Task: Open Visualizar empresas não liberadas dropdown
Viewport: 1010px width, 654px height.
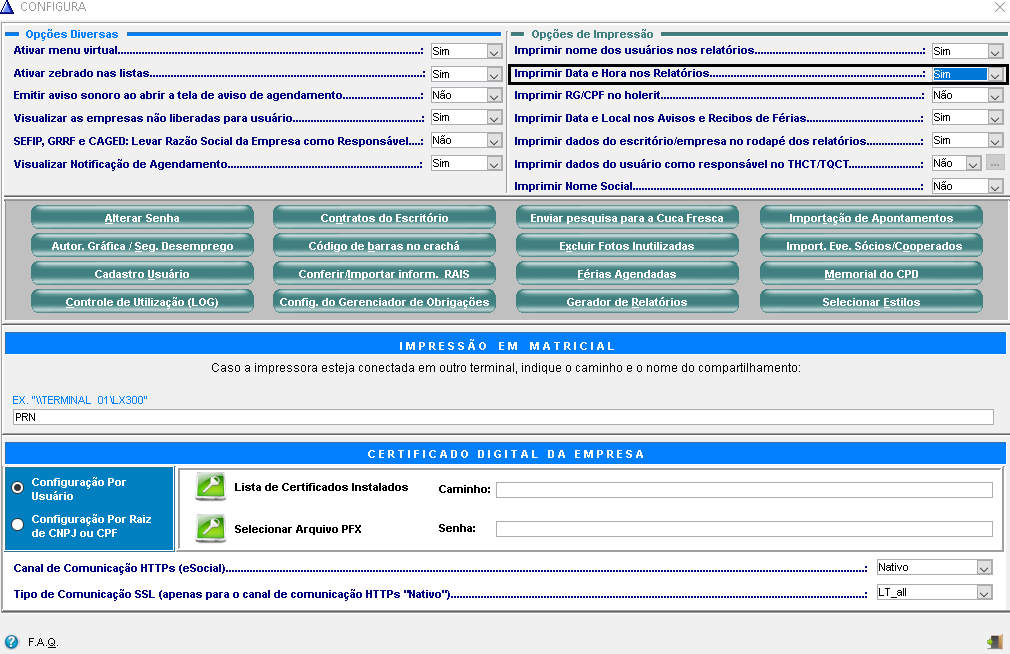Action: click(x=494, y=119)
